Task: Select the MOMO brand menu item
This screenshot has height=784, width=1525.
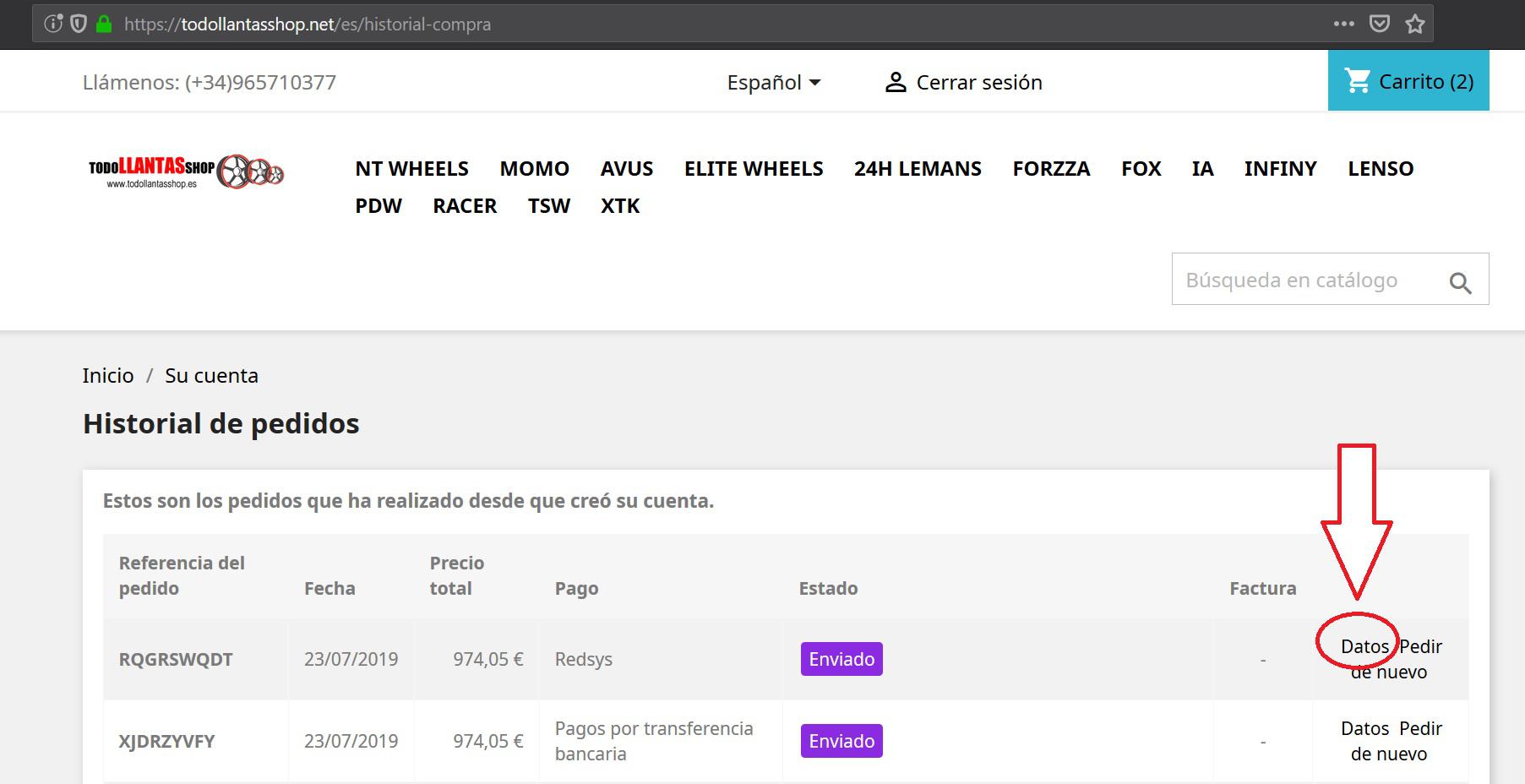Action: (x=534, y=168)
